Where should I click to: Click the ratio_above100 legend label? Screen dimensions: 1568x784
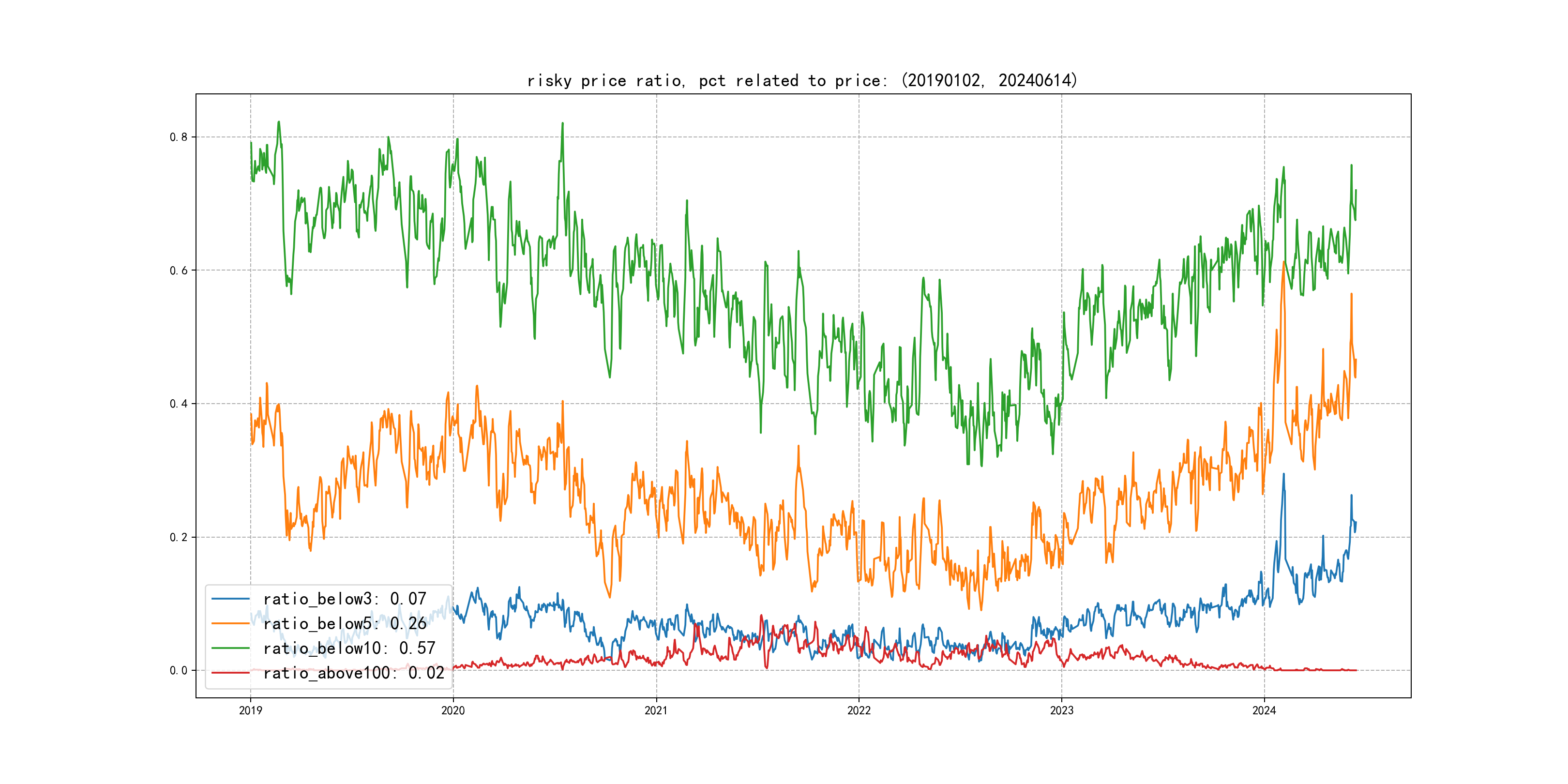click(354, 673)
